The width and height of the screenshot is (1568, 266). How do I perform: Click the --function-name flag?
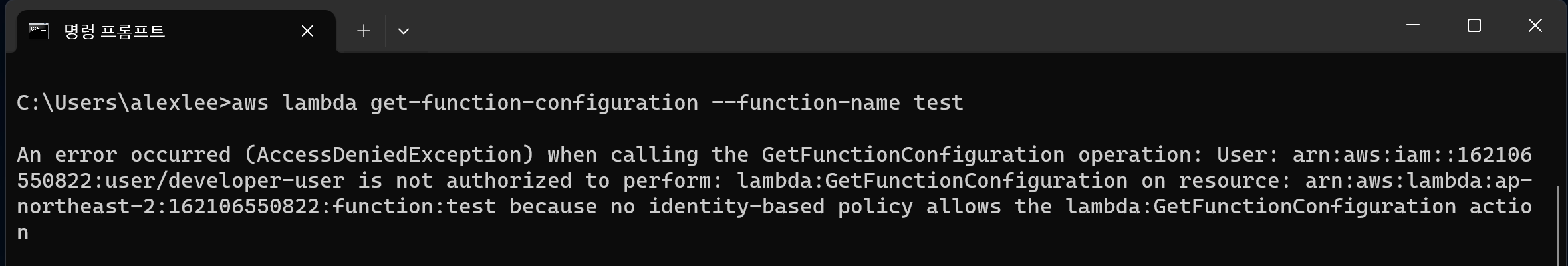[x=805, y=103]
